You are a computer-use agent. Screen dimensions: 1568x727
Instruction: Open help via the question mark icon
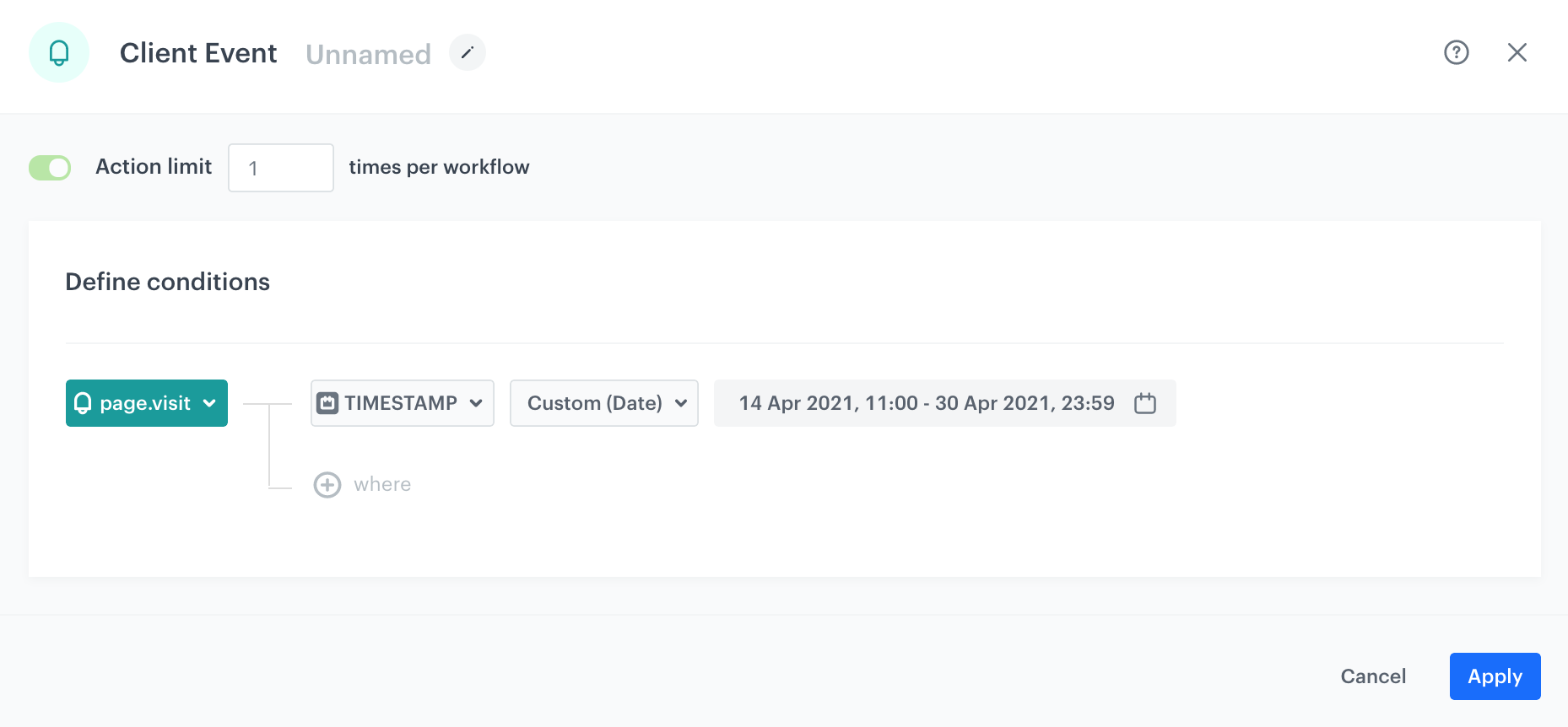pos(1456,52)
